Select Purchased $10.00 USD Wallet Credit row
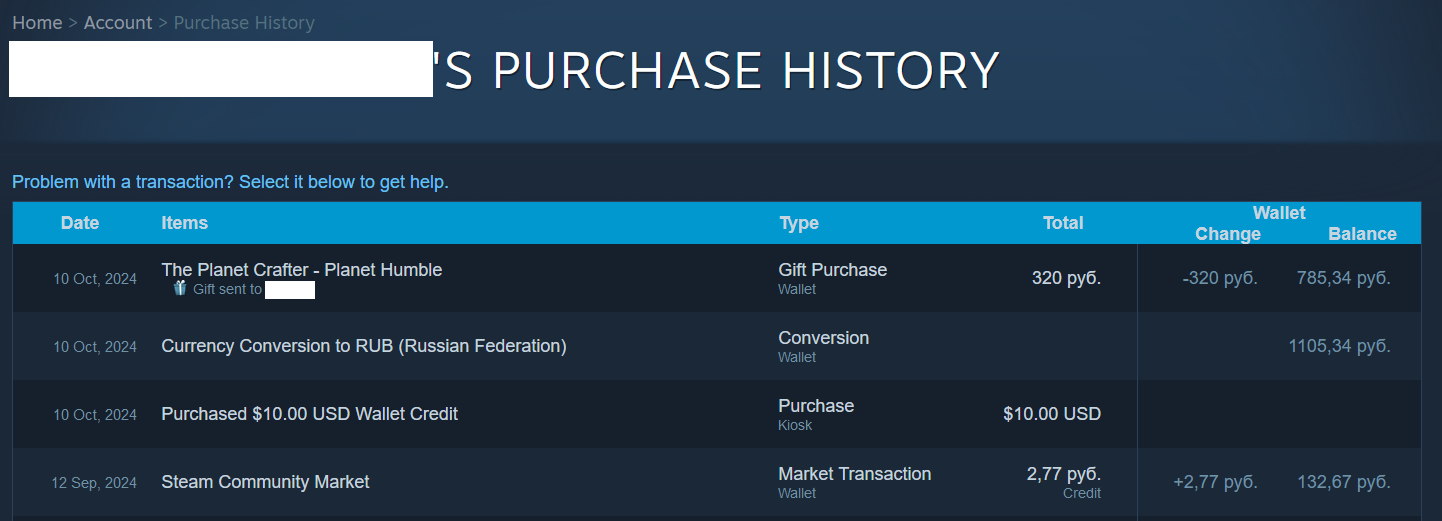The width and height of the screenshot is (1442, 521). click(x=309, y=414)
